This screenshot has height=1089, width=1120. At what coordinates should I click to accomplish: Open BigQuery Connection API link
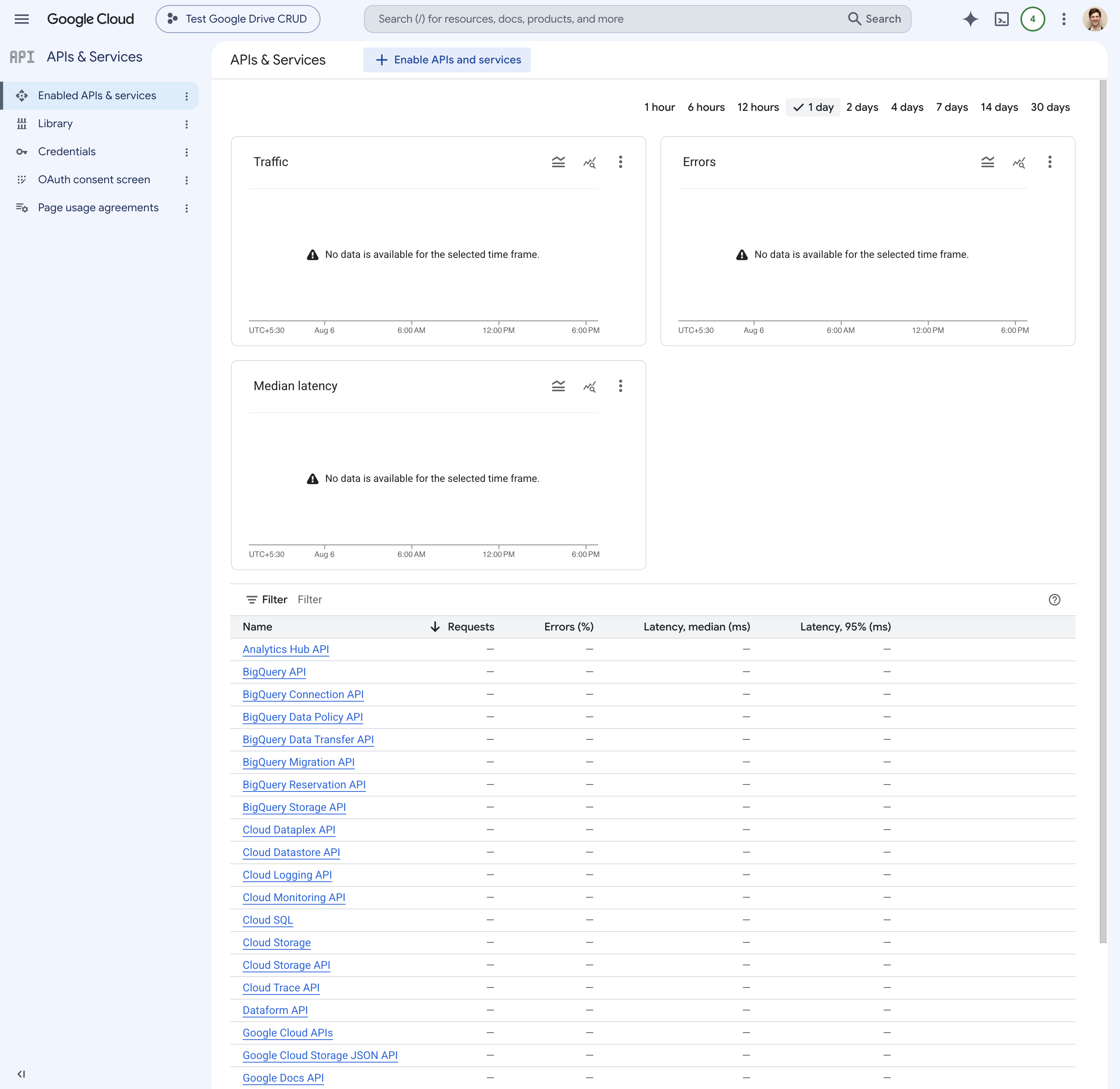pyautogui.click(x=303, y=694)
